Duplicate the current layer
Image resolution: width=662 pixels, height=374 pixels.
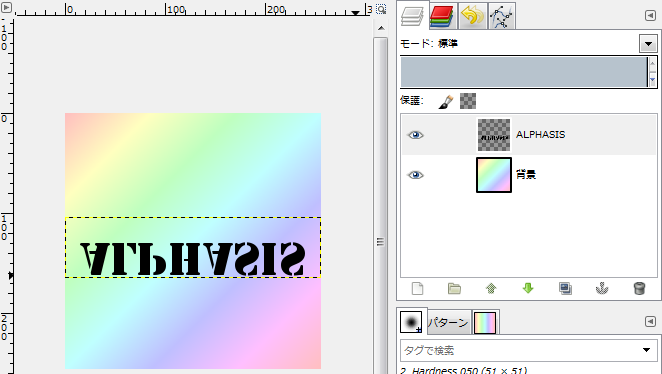[565, 289]
